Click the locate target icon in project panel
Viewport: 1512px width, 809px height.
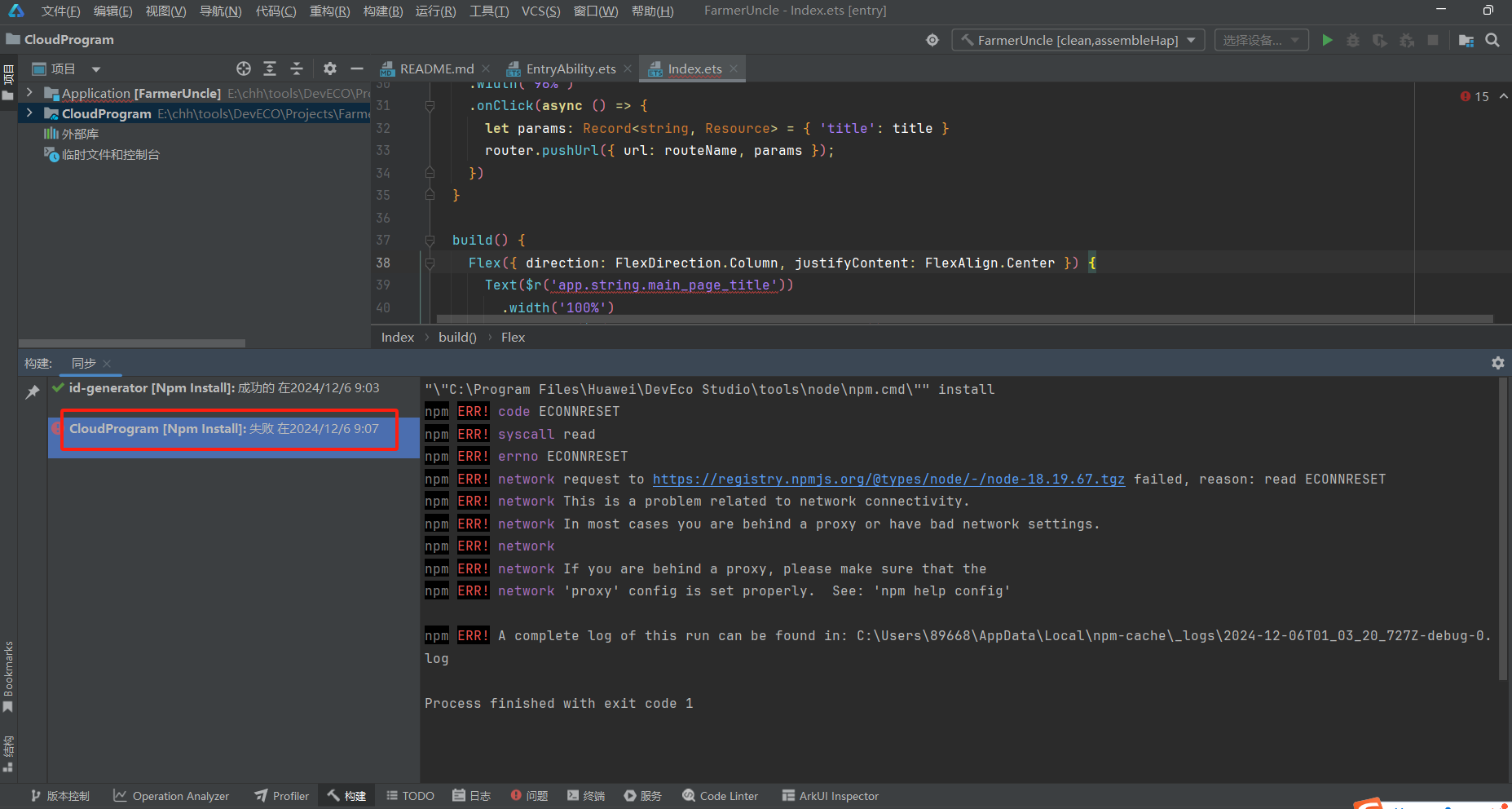click(x=243, y=69)
